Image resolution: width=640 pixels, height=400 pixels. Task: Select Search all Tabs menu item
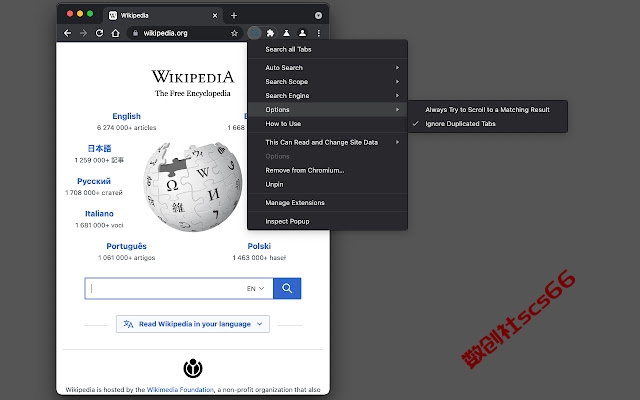click(327, 49)
